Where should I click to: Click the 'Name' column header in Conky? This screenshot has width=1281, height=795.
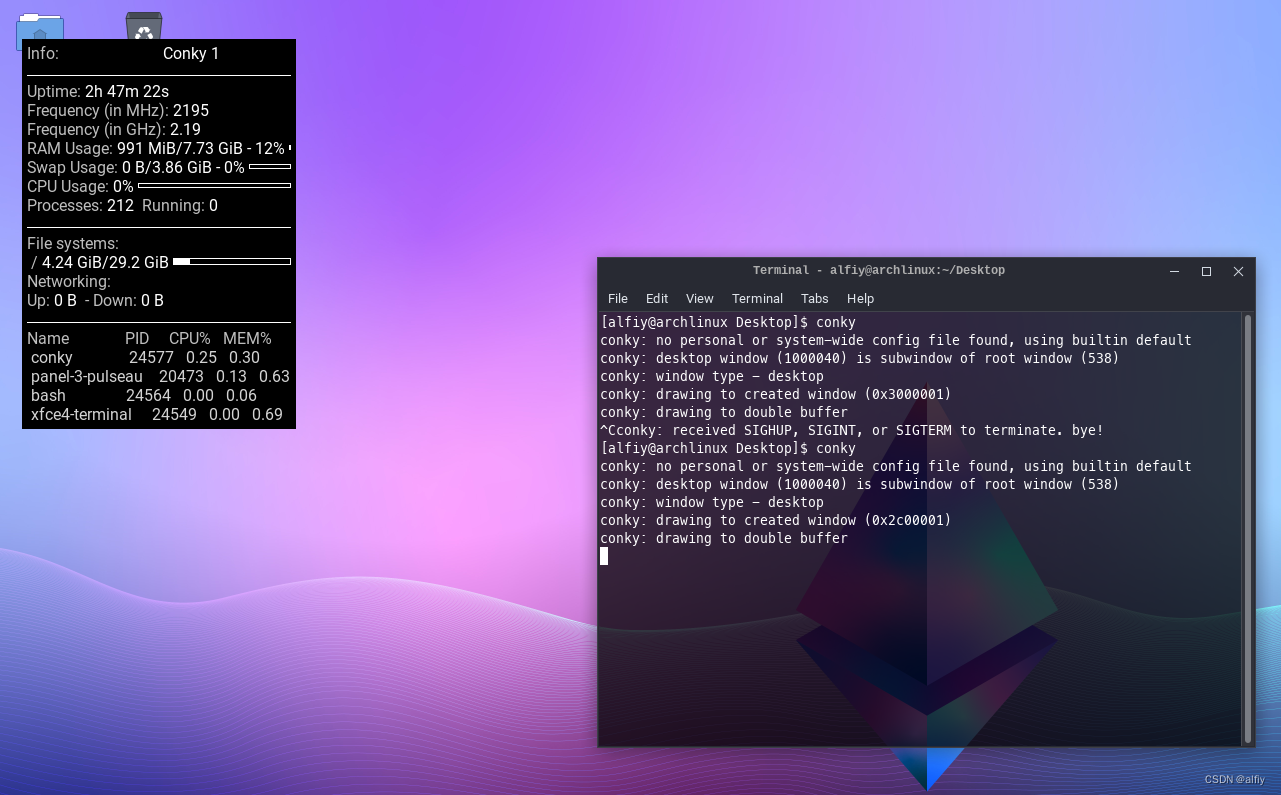click(x=48, y=338)
